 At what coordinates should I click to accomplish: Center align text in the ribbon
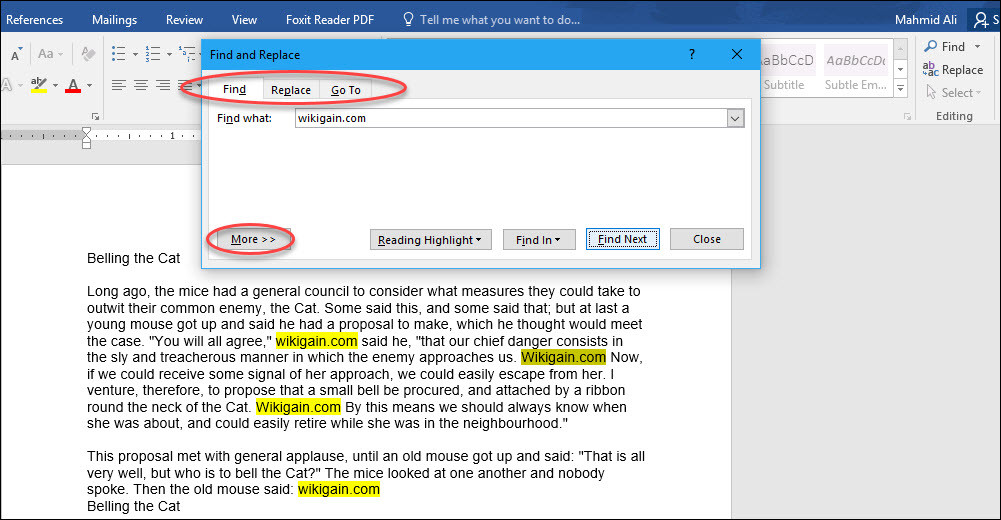(141, 85)
